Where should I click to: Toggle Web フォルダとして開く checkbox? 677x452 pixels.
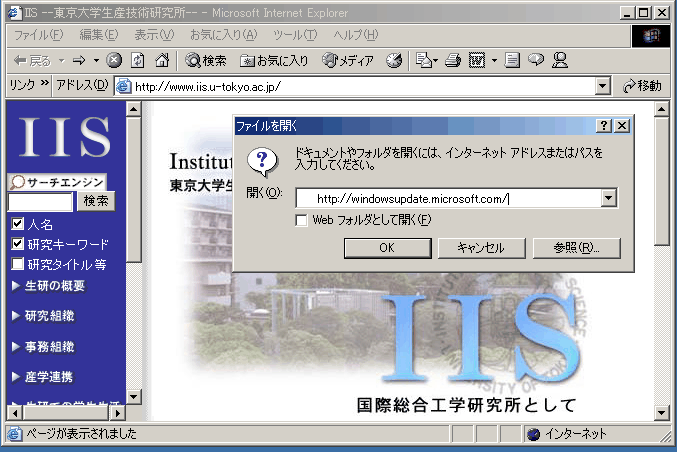tap(301, 220)
